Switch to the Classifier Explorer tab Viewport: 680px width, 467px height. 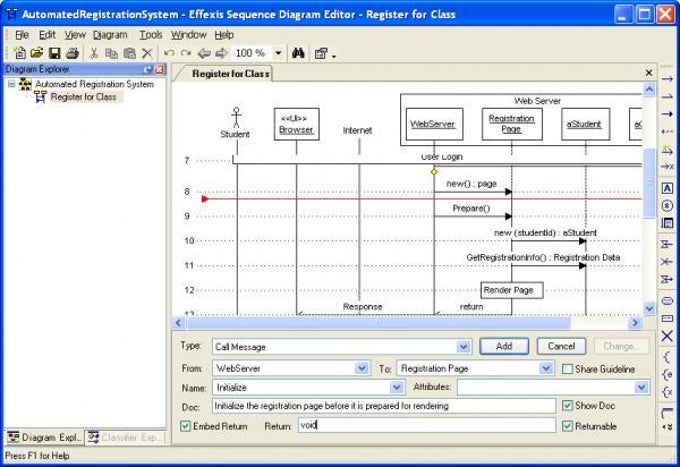point(126,437)
